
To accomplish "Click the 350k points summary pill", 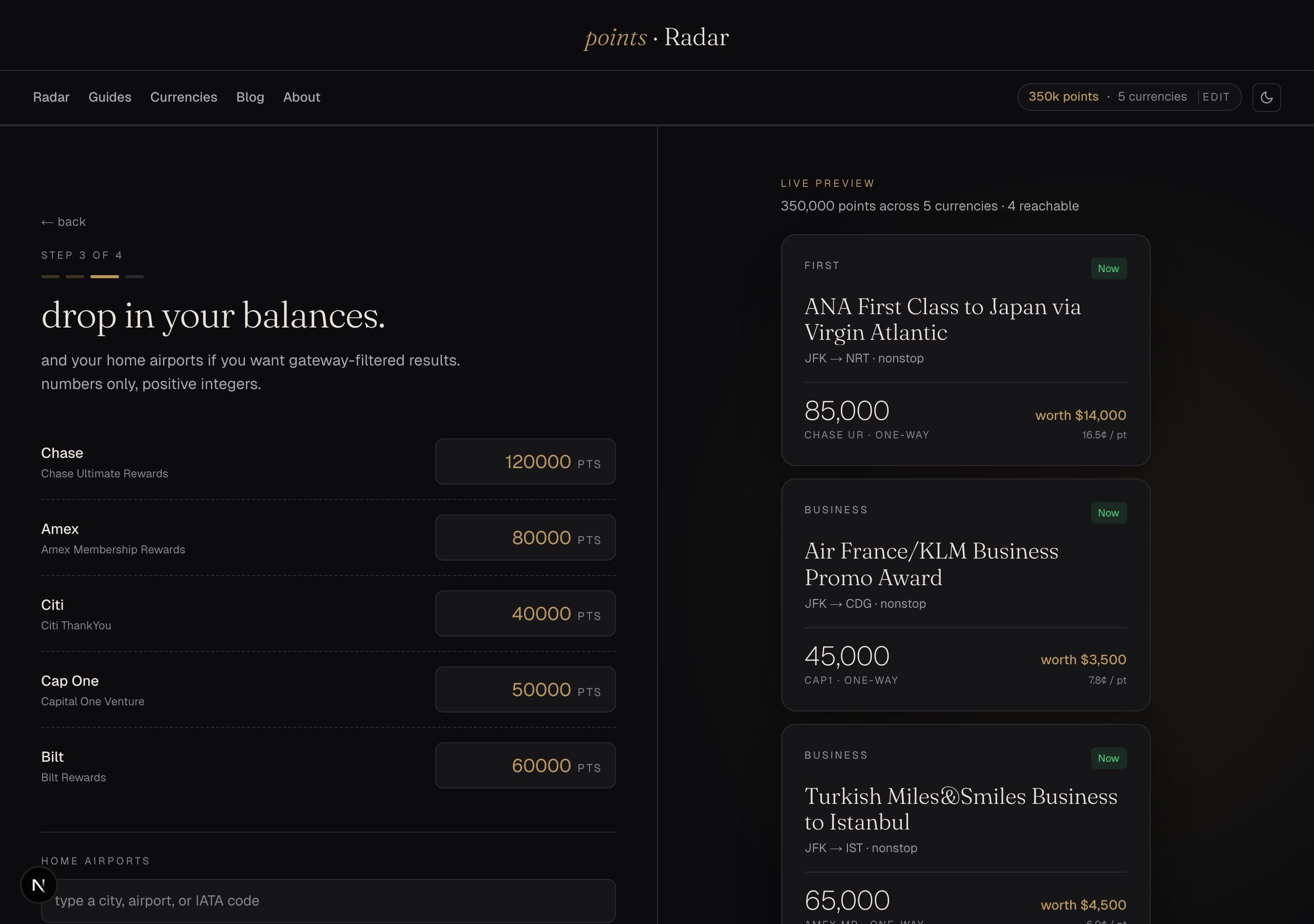I will (x=1129, y=97).
